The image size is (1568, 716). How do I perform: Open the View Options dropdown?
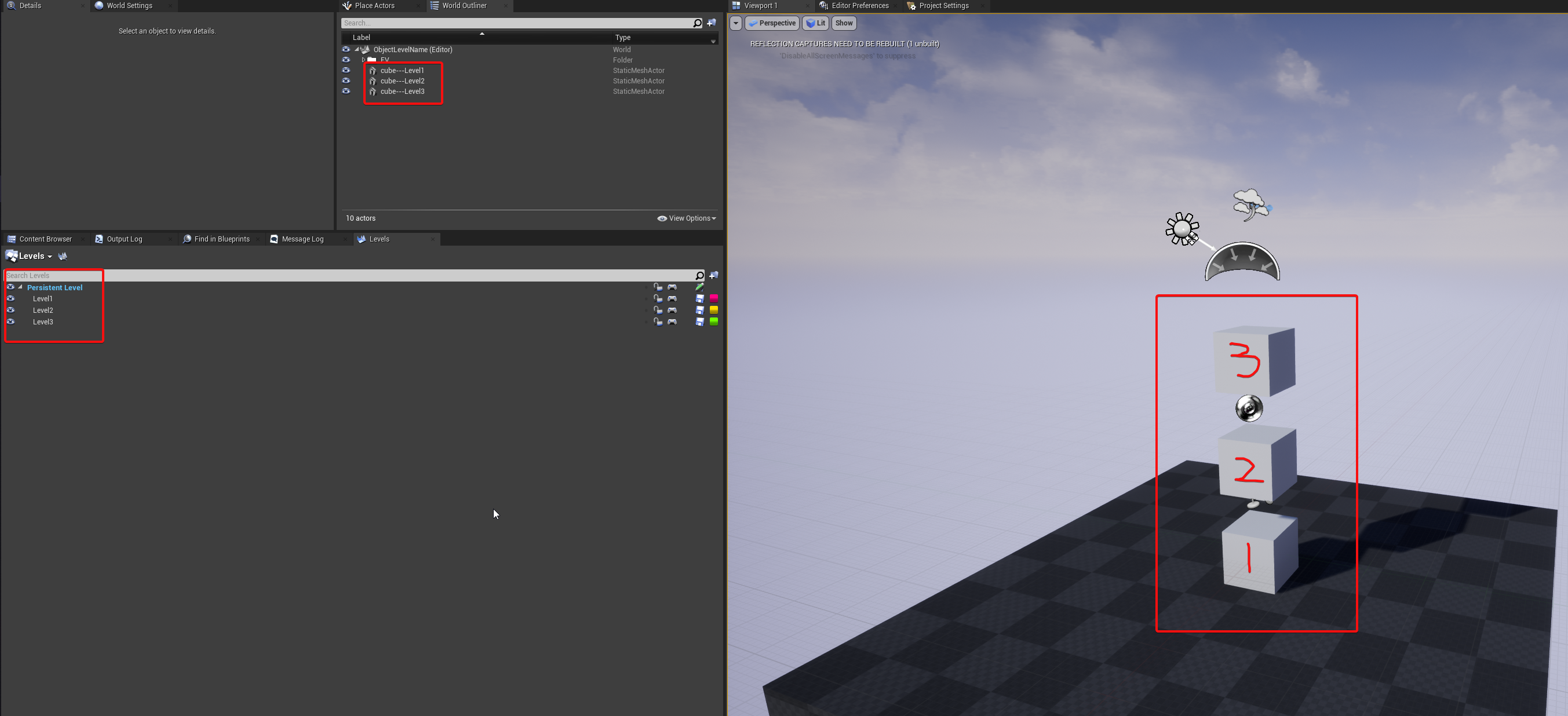(687, 218)
